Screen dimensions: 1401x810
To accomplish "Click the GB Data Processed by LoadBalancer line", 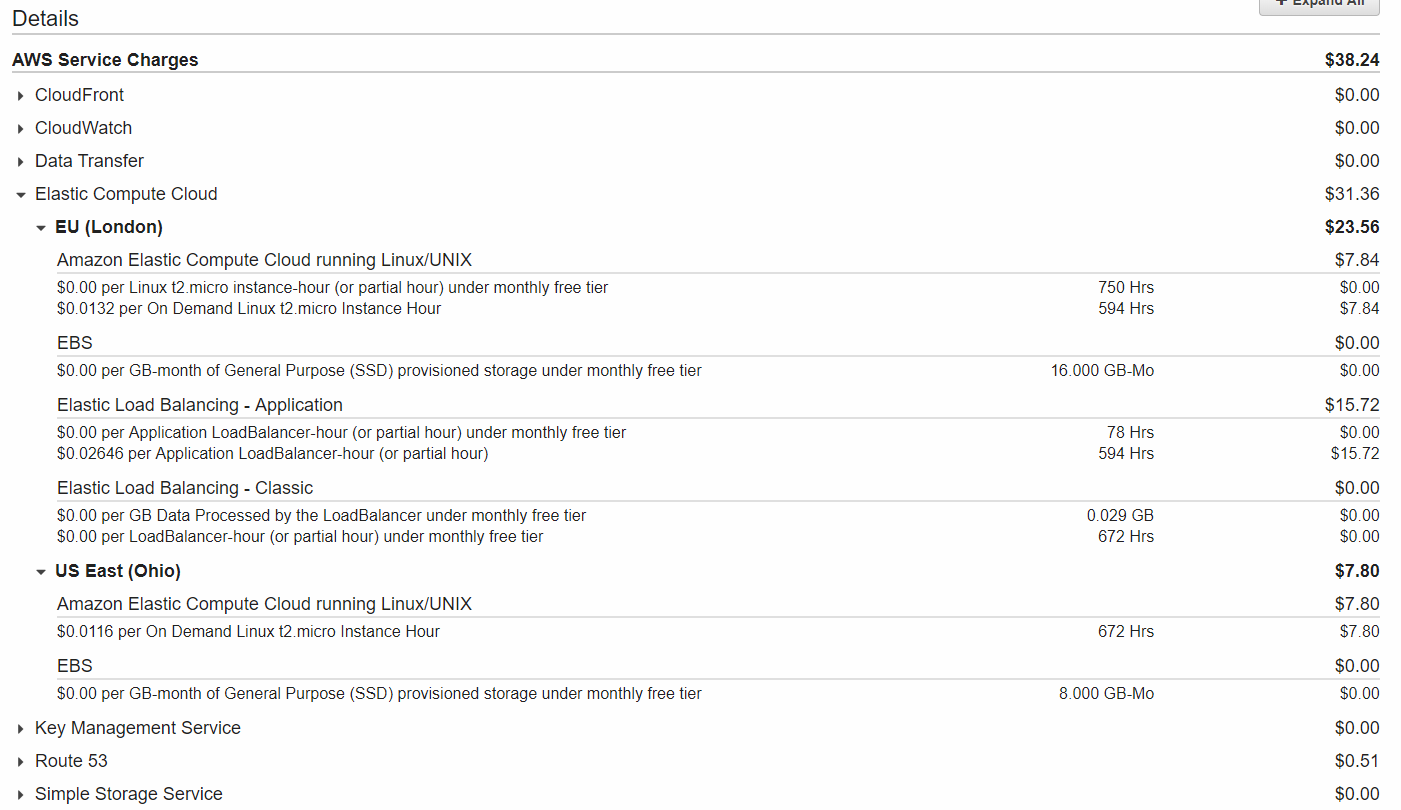I will (322, 516).
